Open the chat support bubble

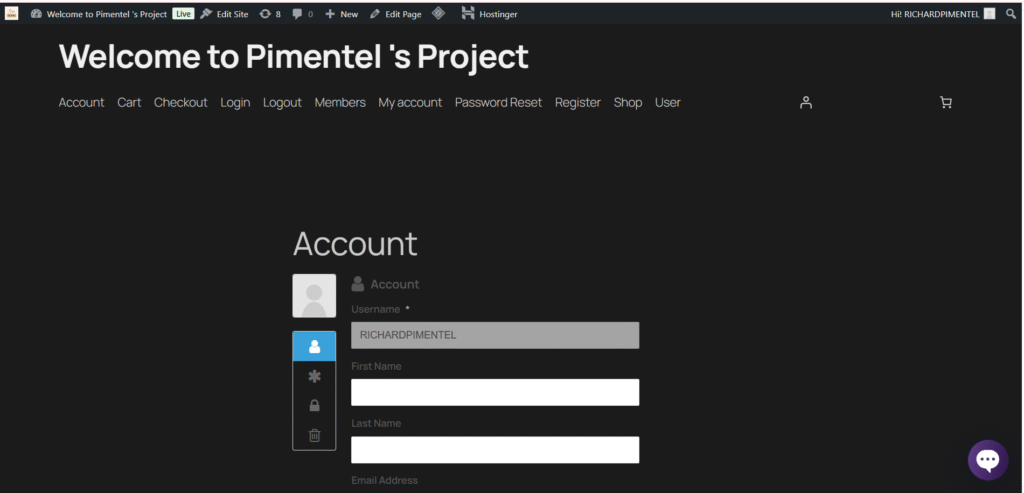click(x=987, y=460)
